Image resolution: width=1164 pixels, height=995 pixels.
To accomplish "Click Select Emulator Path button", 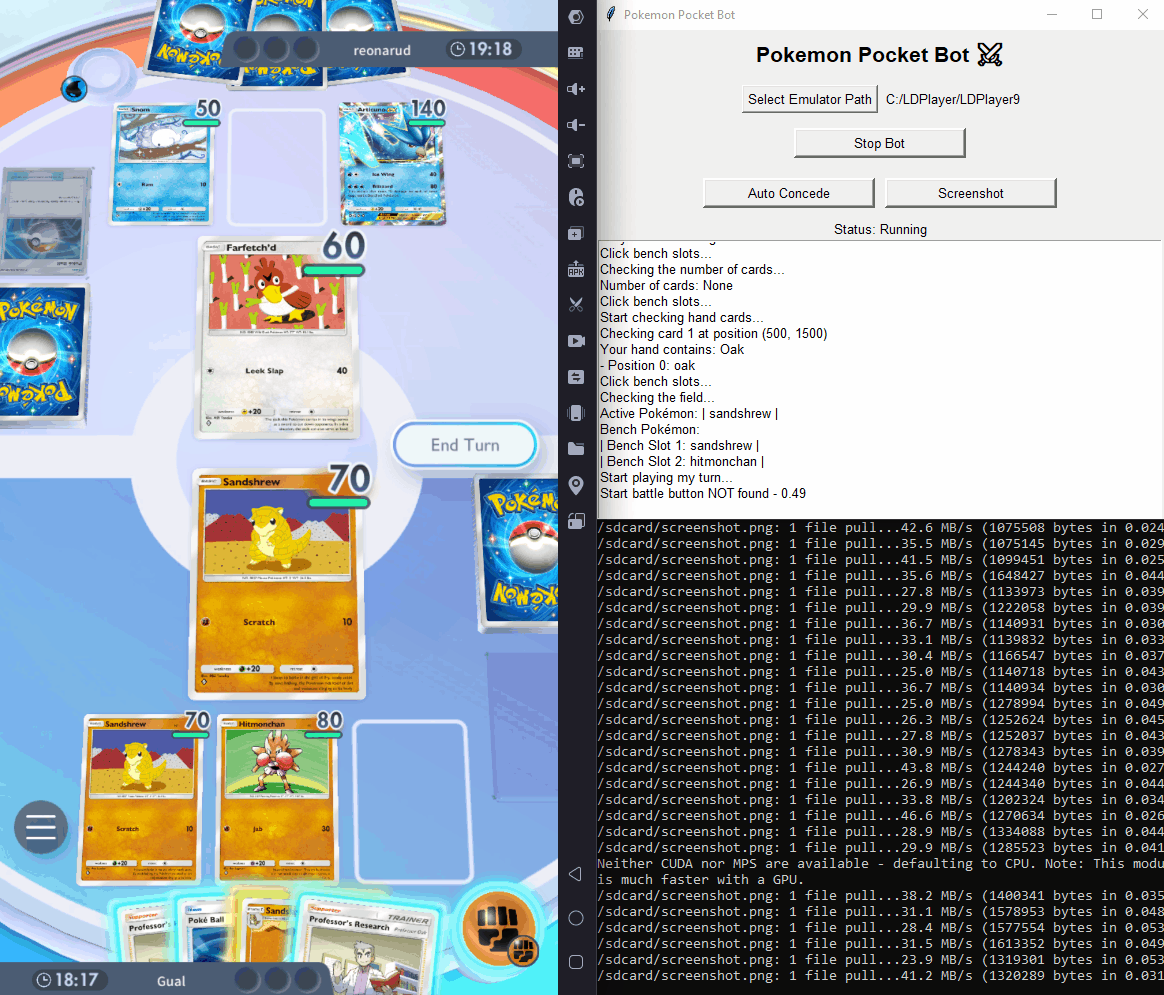I will point(809,99).
